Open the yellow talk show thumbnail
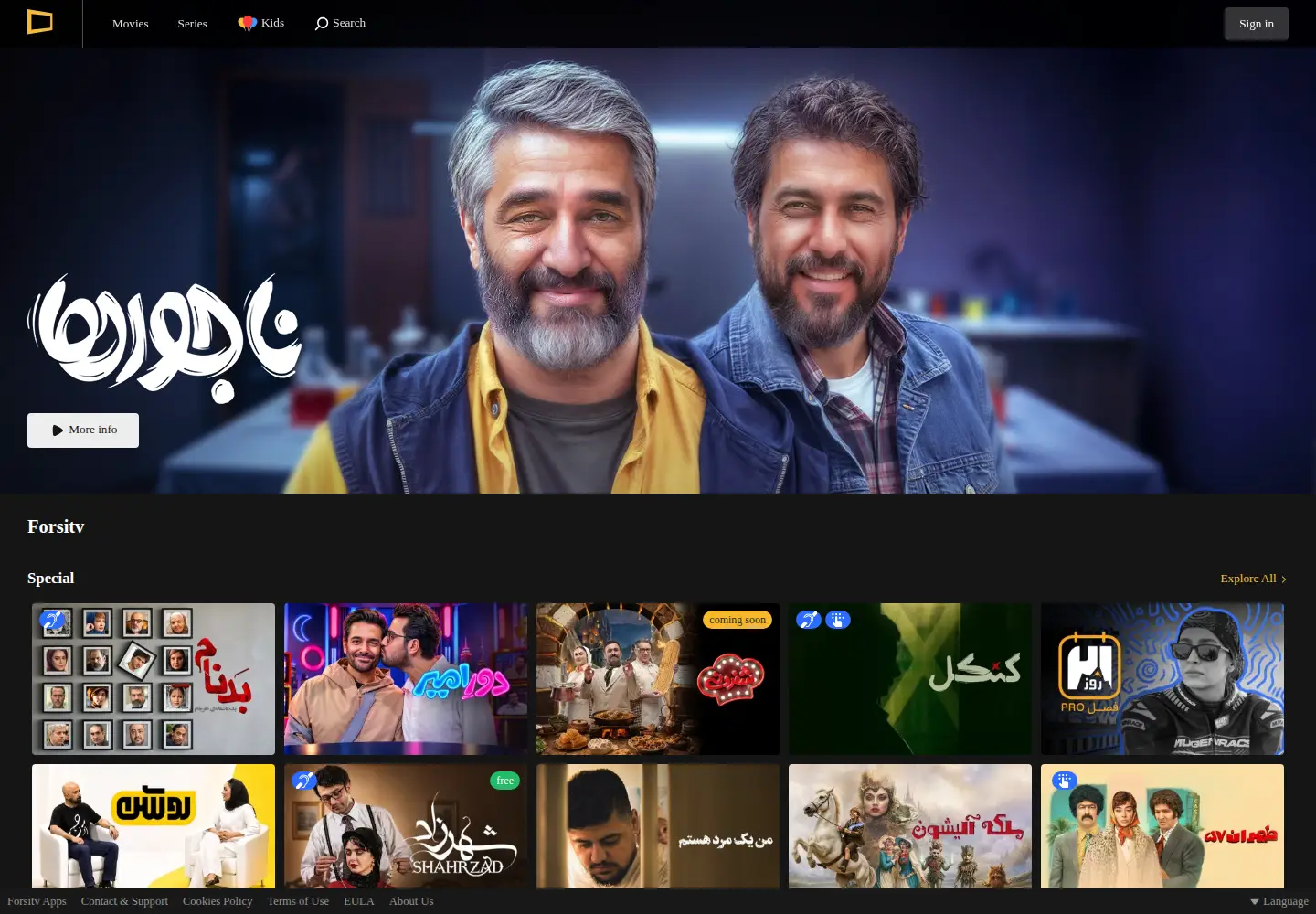Image resolution: width=1316 pixels, height=914 pixels. click(154, 826)
